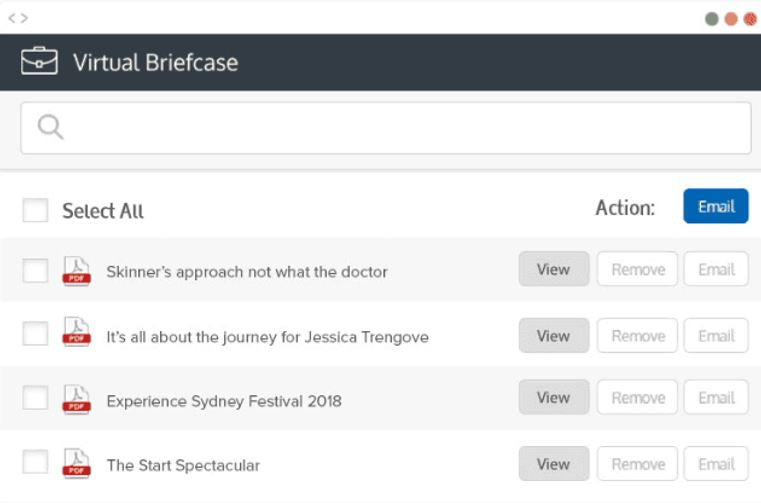Select the checkbox for Experience Sydney Festival 2018
The image size is (761, 503).
(x=35, y=398)
